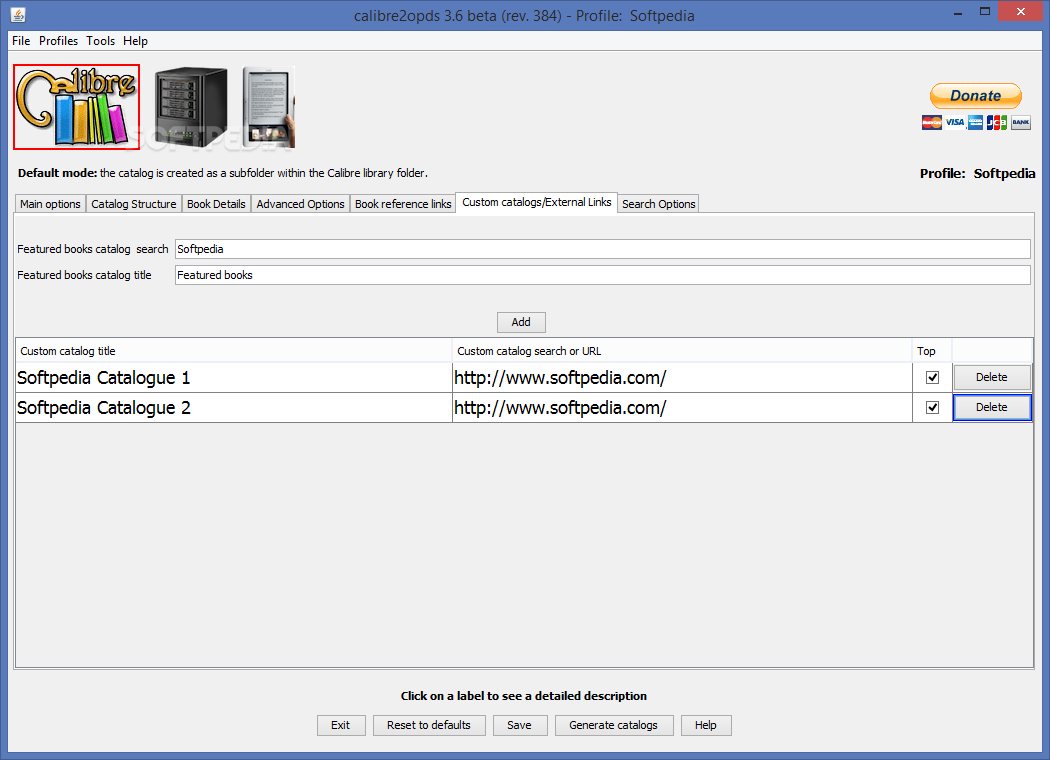Click Reset to defaults

click(429, 725)
